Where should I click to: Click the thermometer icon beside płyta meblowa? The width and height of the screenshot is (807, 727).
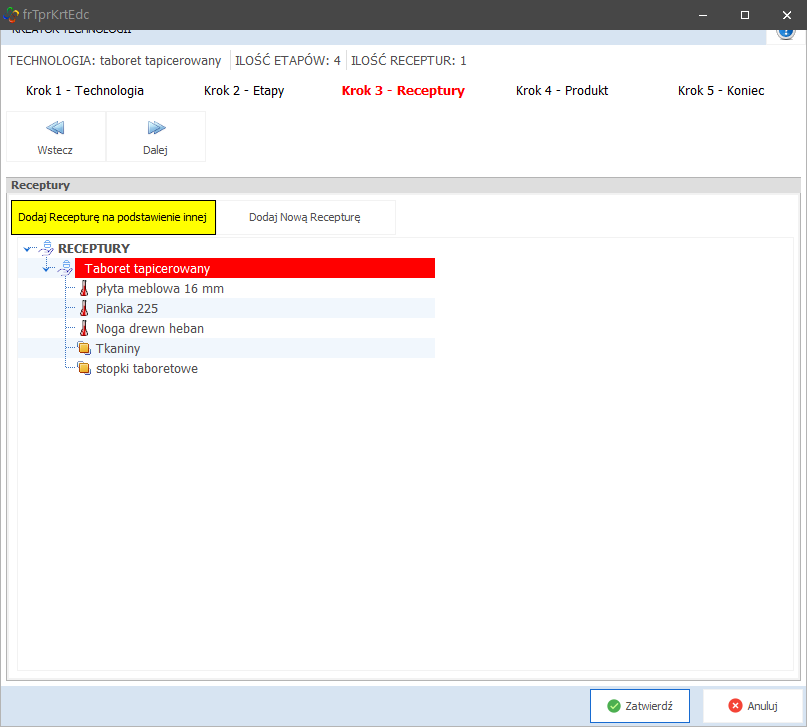click(84, 288)
